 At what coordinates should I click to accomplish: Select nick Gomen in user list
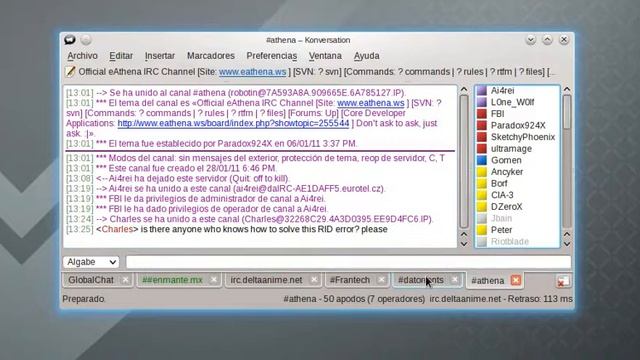[506, 160]
